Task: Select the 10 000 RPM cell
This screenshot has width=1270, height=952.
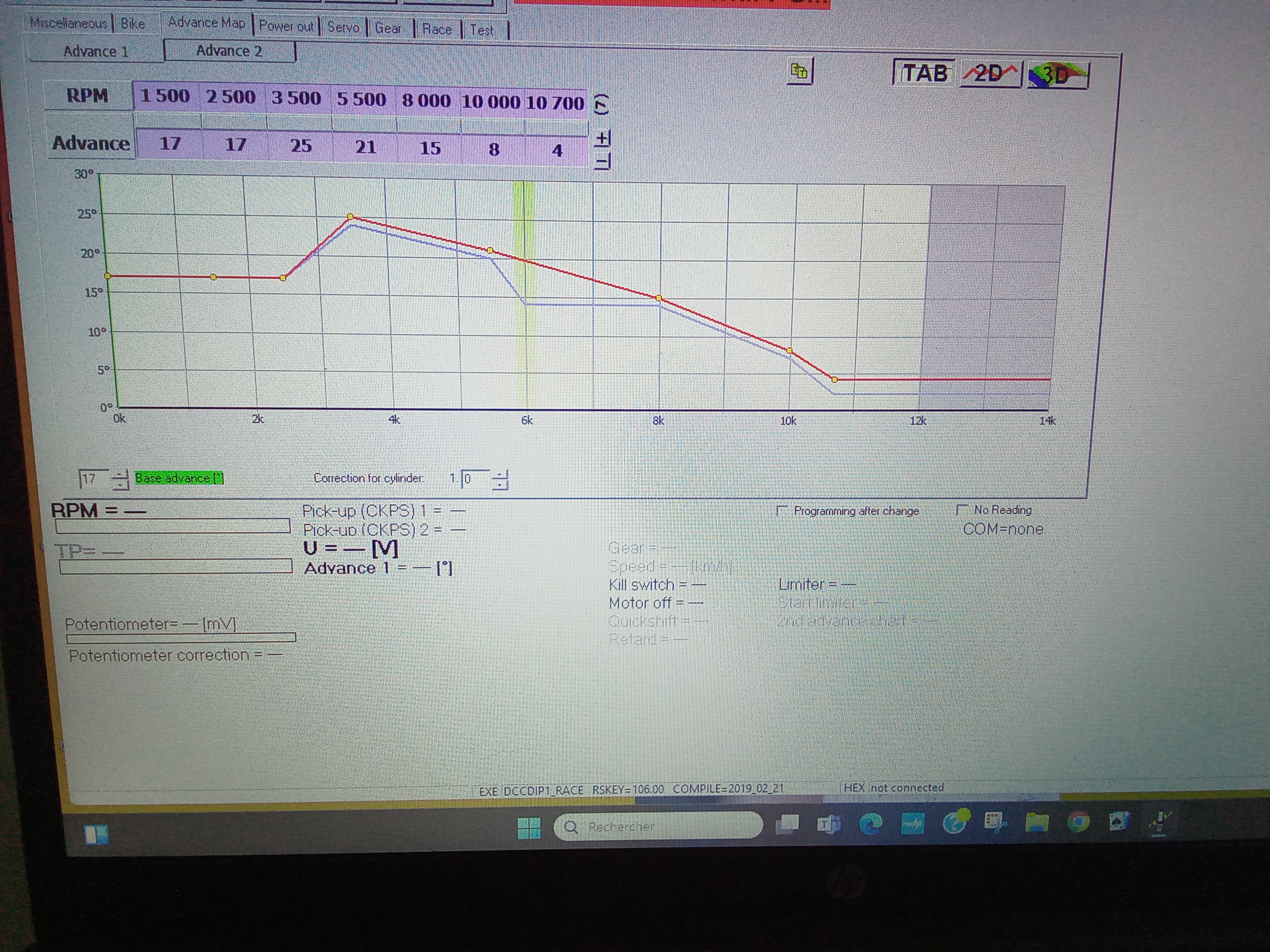Action: pos(491,101)
